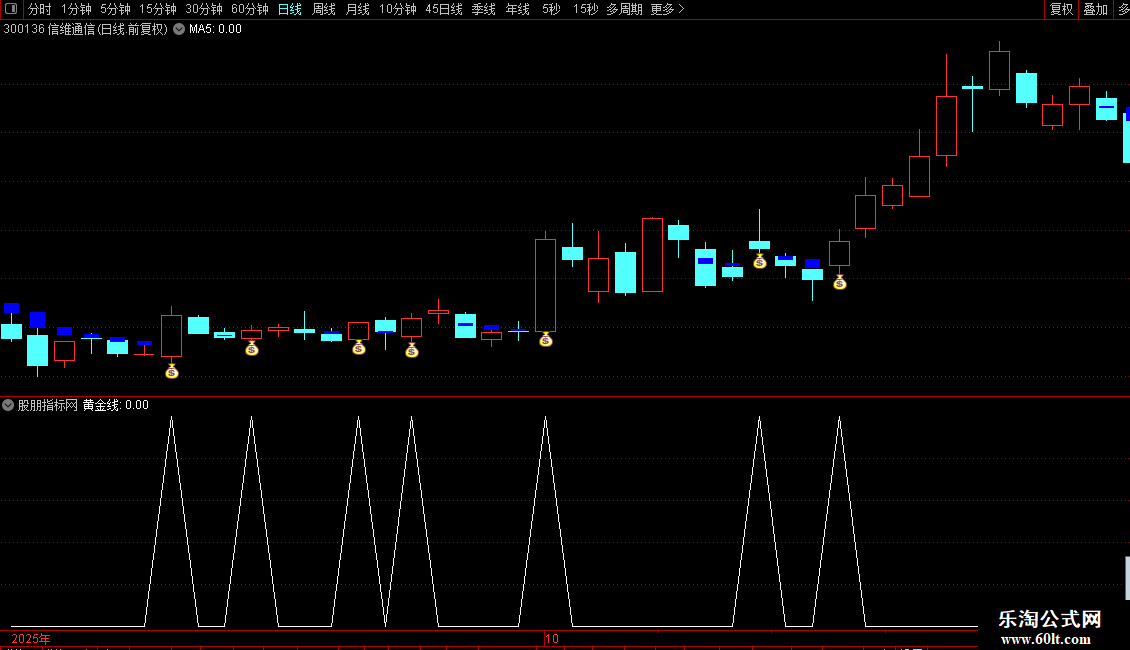This screenshot has width=1130, height=650.
Task: Click the right-edge vertical scrollbar handle
Action: pos(1127,577)
